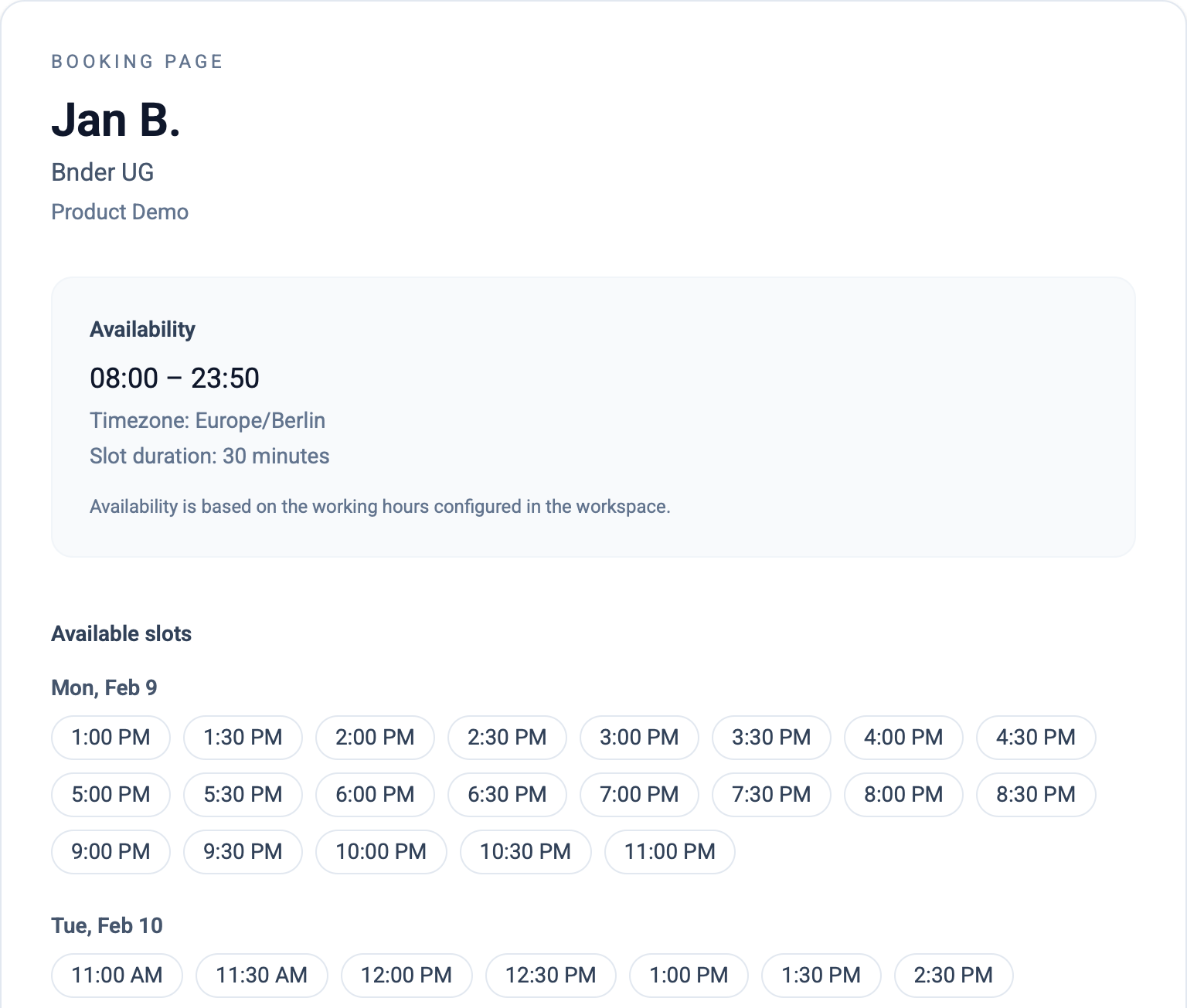Book the 5:30 PM slot

coord(243,794)
